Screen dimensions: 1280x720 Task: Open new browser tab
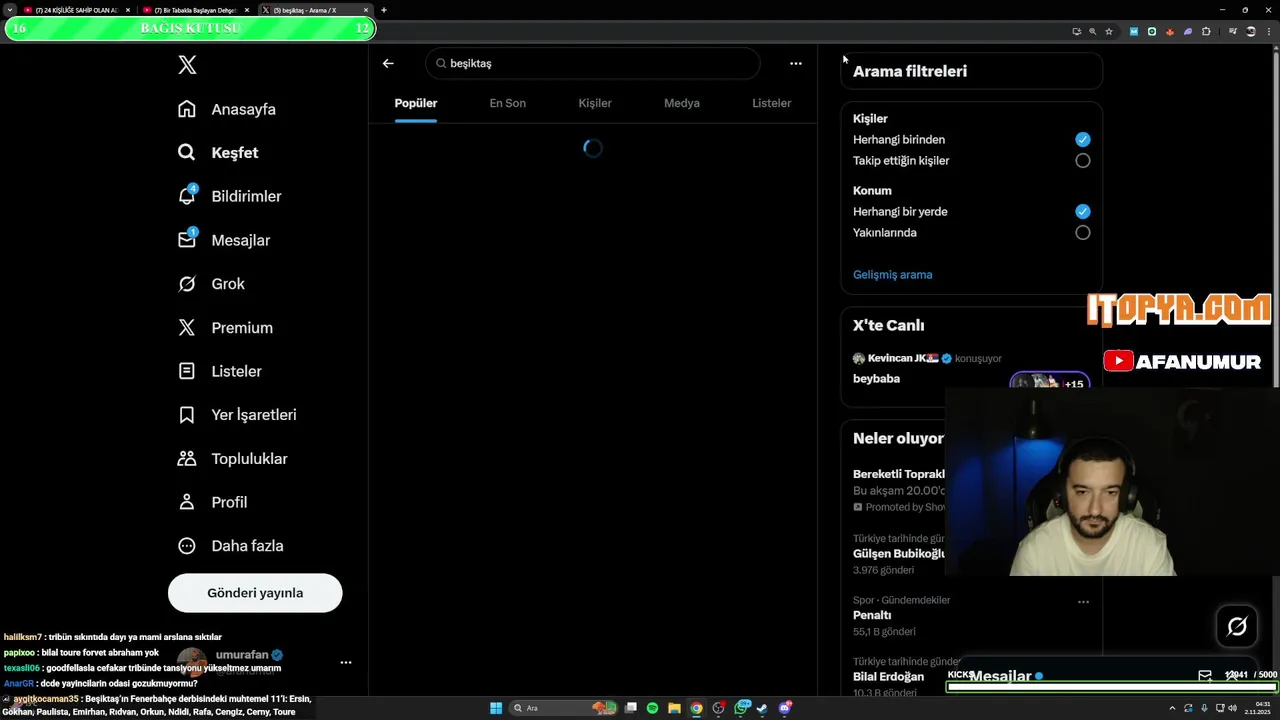pyautogui.click(x=384, y=10)
